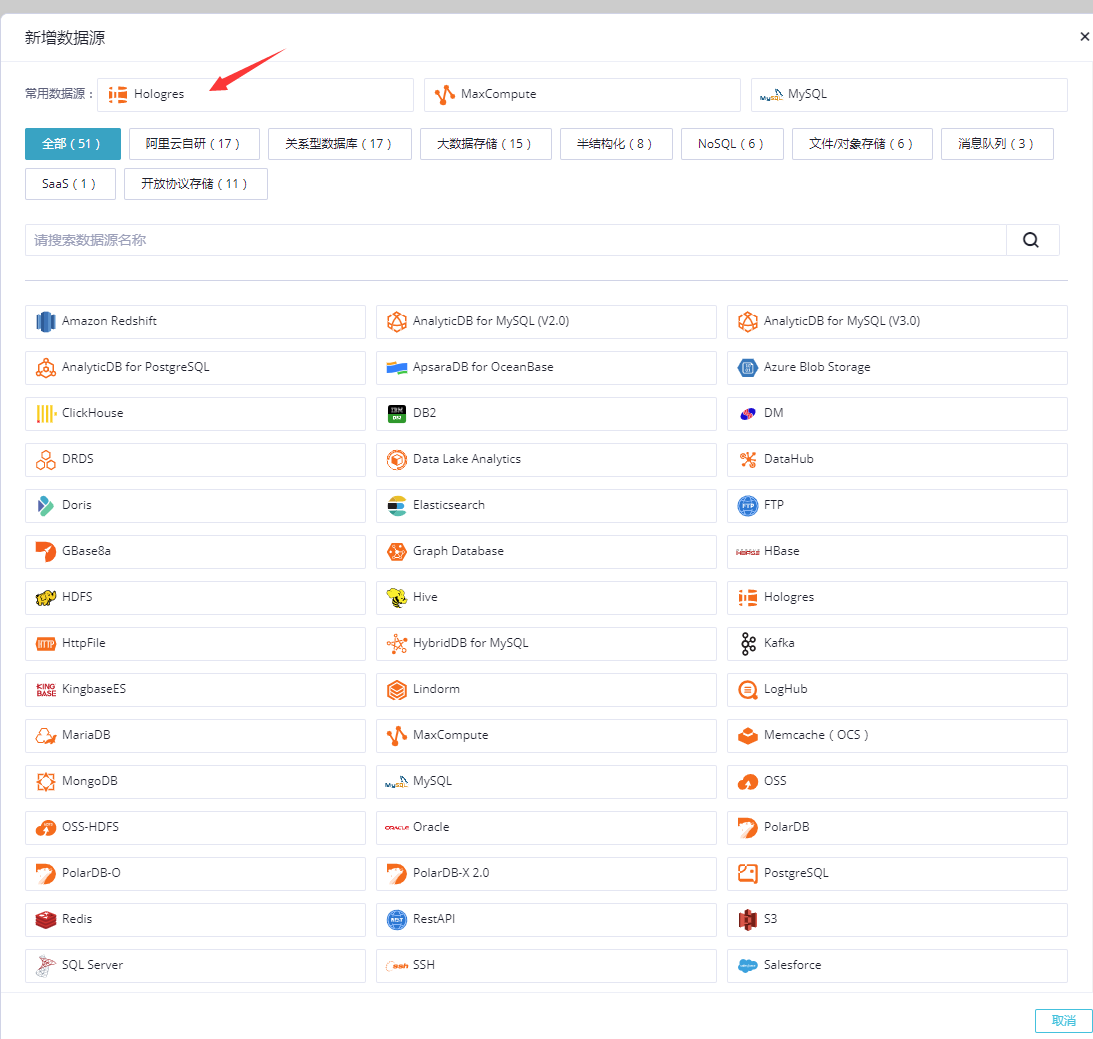Select the LogHub data source
The image size is (1093, 1039).
click(897, 690)
